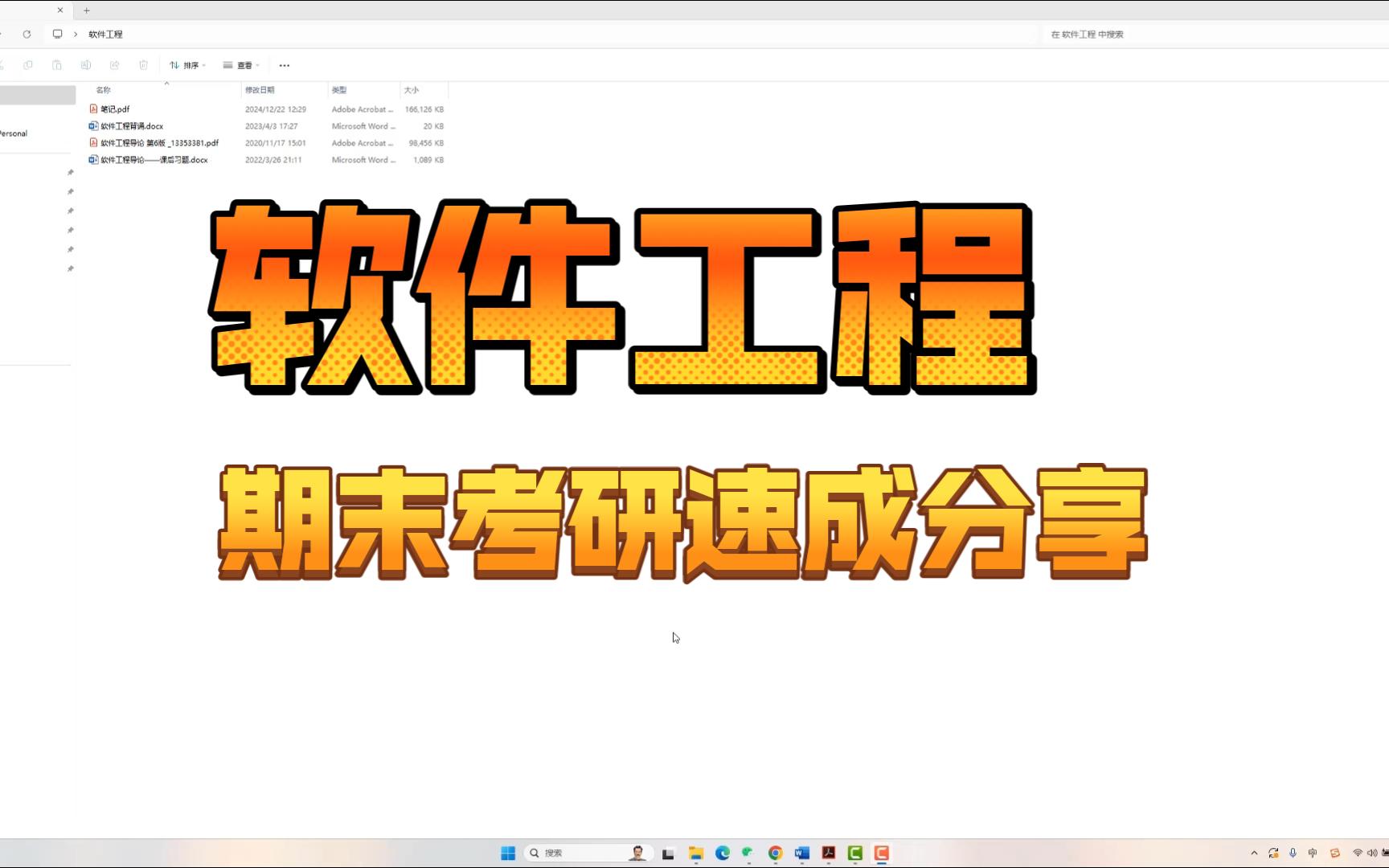Click the PDF icon of 笔记.pdf
This screenshot has width=1389, height=868.
tap(93, 109)
